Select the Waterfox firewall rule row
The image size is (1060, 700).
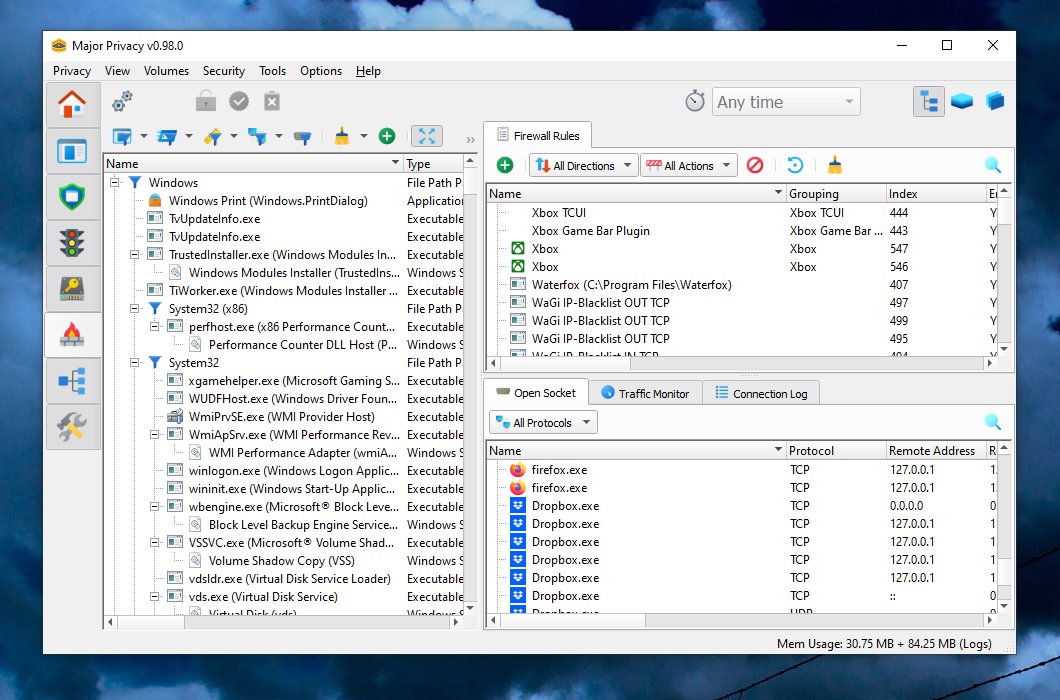[742, 285]
